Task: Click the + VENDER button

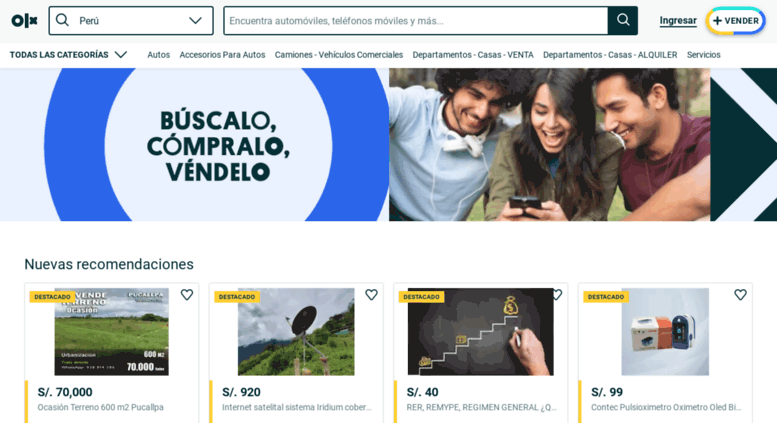Action: (x=735, y=20)
